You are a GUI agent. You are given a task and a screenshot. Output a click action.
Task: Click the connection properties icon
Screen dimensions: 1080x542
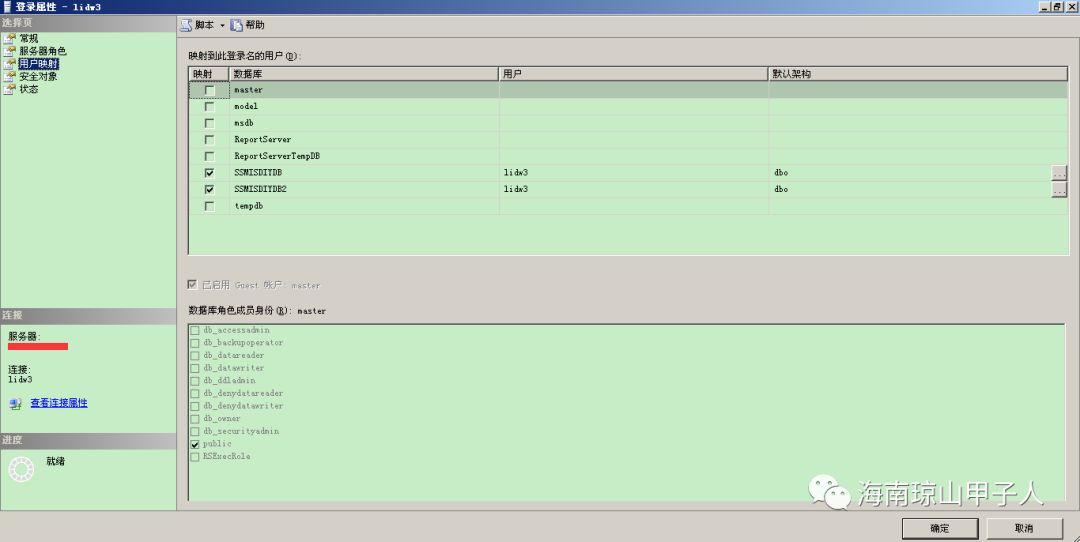click(15, 404)
